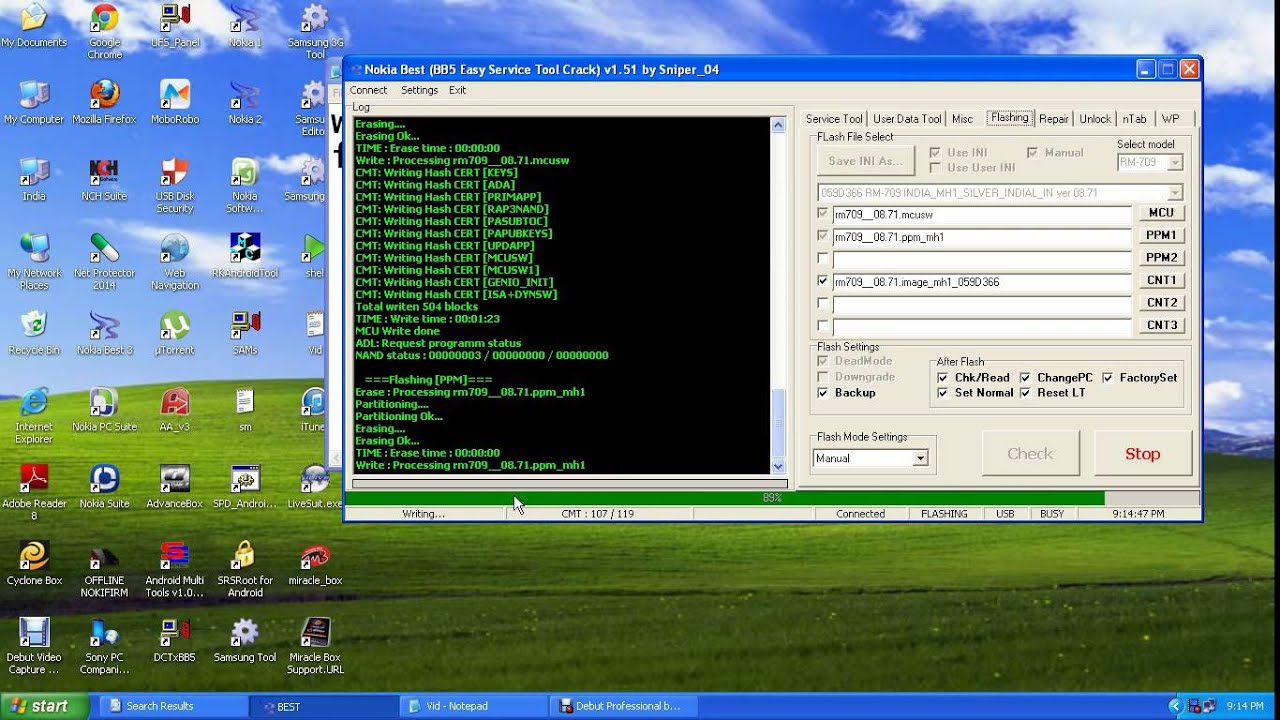Switch to the Unlock tab

(1095, 119)
